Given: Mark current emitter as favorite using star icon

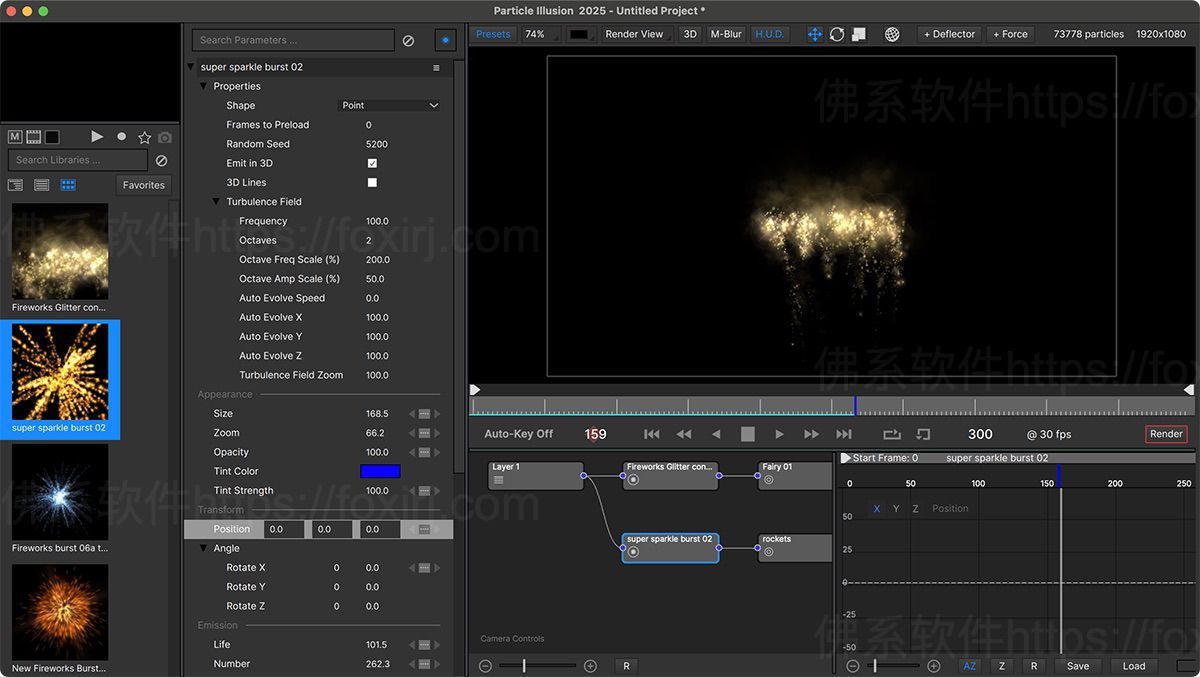Looking at the screenshot, I should coord(144,137).
